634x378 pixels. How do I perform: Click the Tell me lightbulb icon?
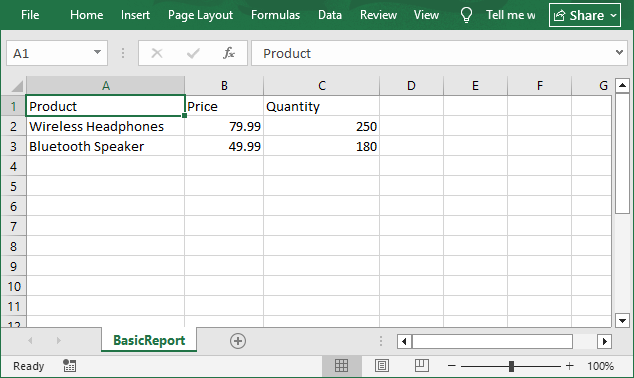[466, 15]
